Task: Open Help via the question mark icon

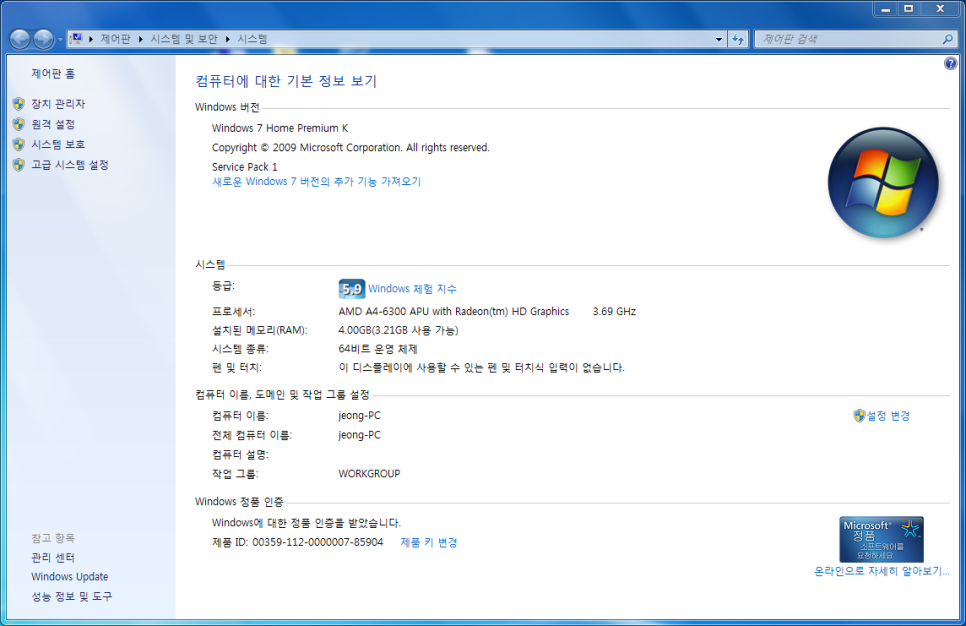Action: tap(950, 63)
